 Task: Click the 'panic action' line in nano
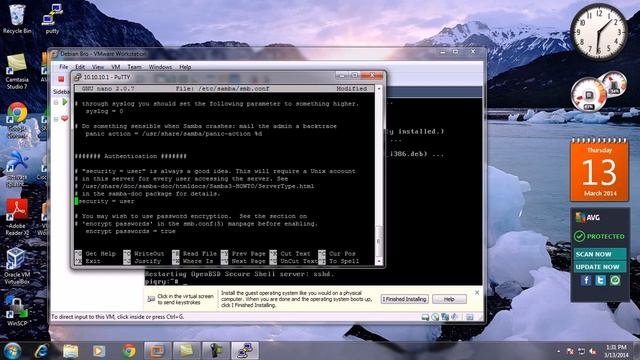[x=173, y=133]
